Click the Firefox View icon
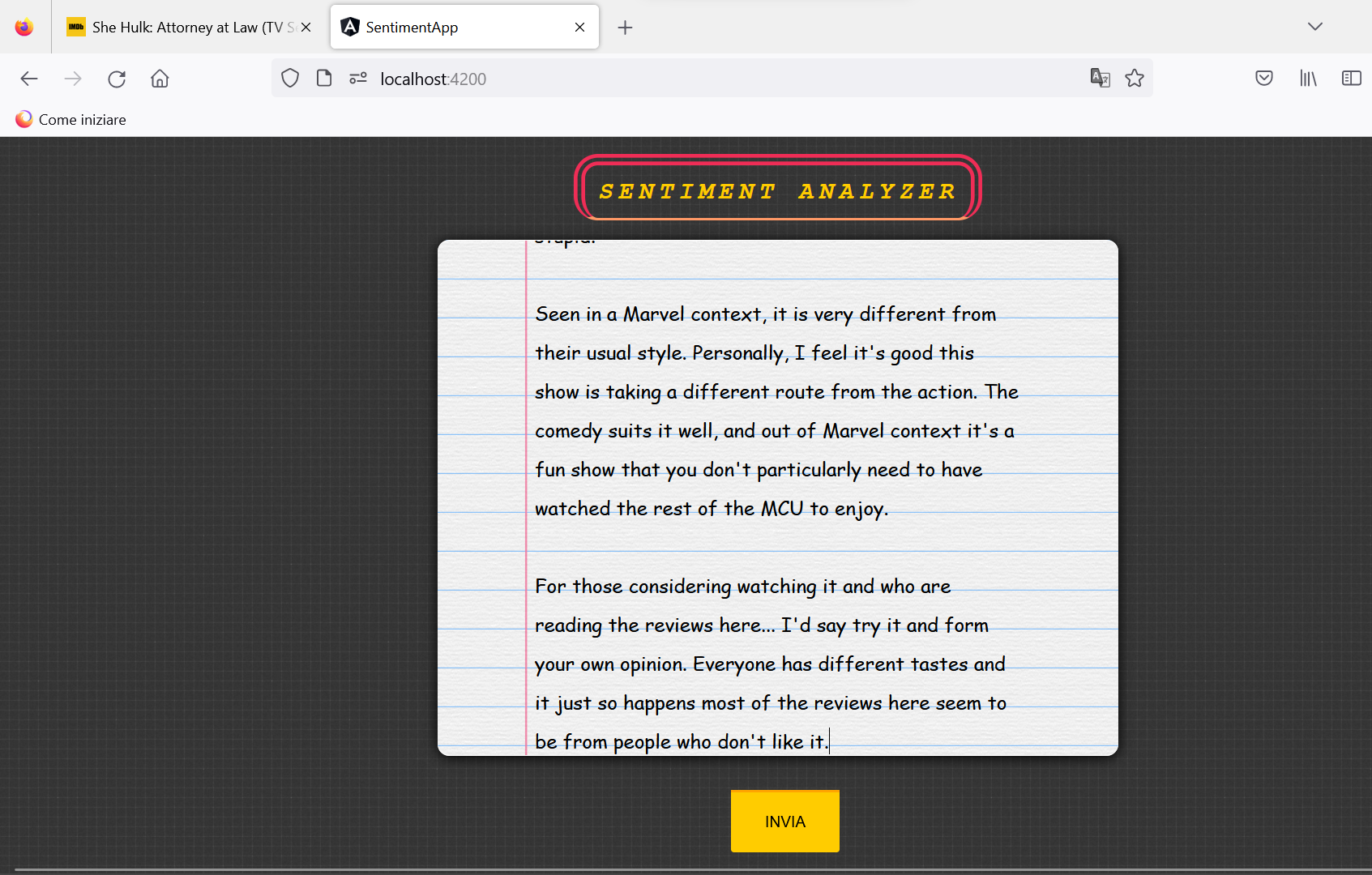This screenshot has height=875, width=1372. pyautogui.click(x=24, y=27)
